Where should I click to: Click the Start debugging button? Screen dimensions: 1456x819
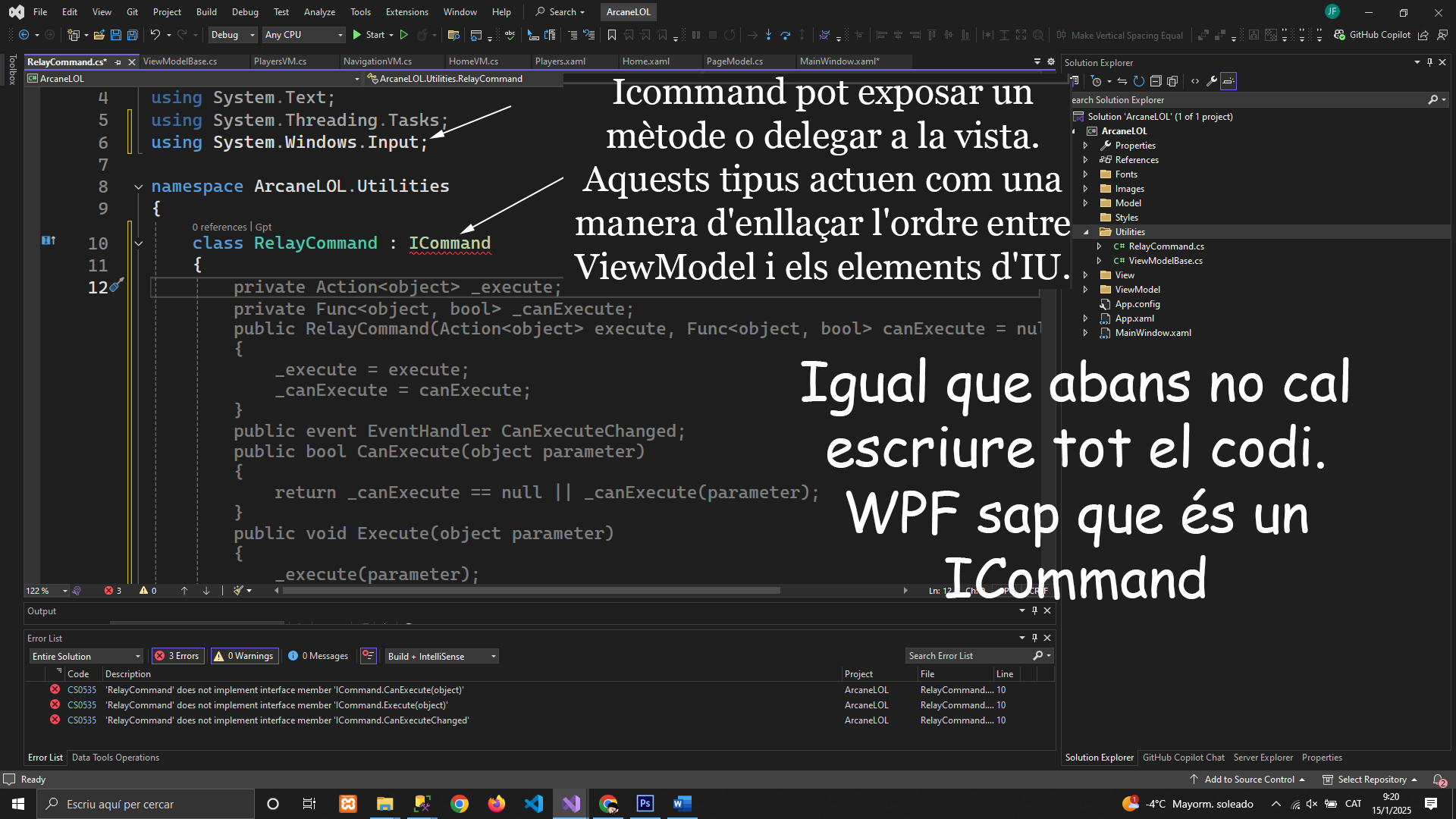coord(369,35)
